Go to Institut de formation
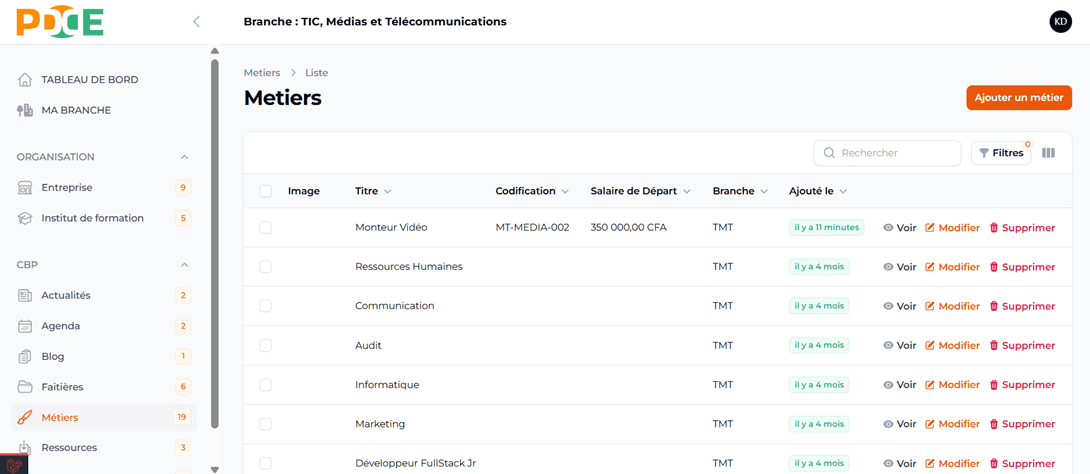 tap(104, 218)
